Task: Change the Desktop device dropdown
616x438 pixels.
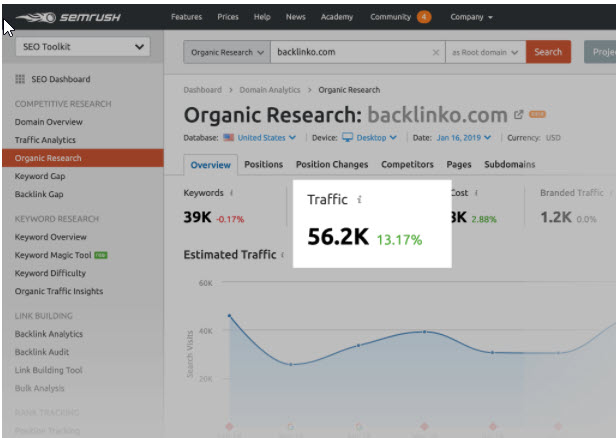Action: pos(377,138)
